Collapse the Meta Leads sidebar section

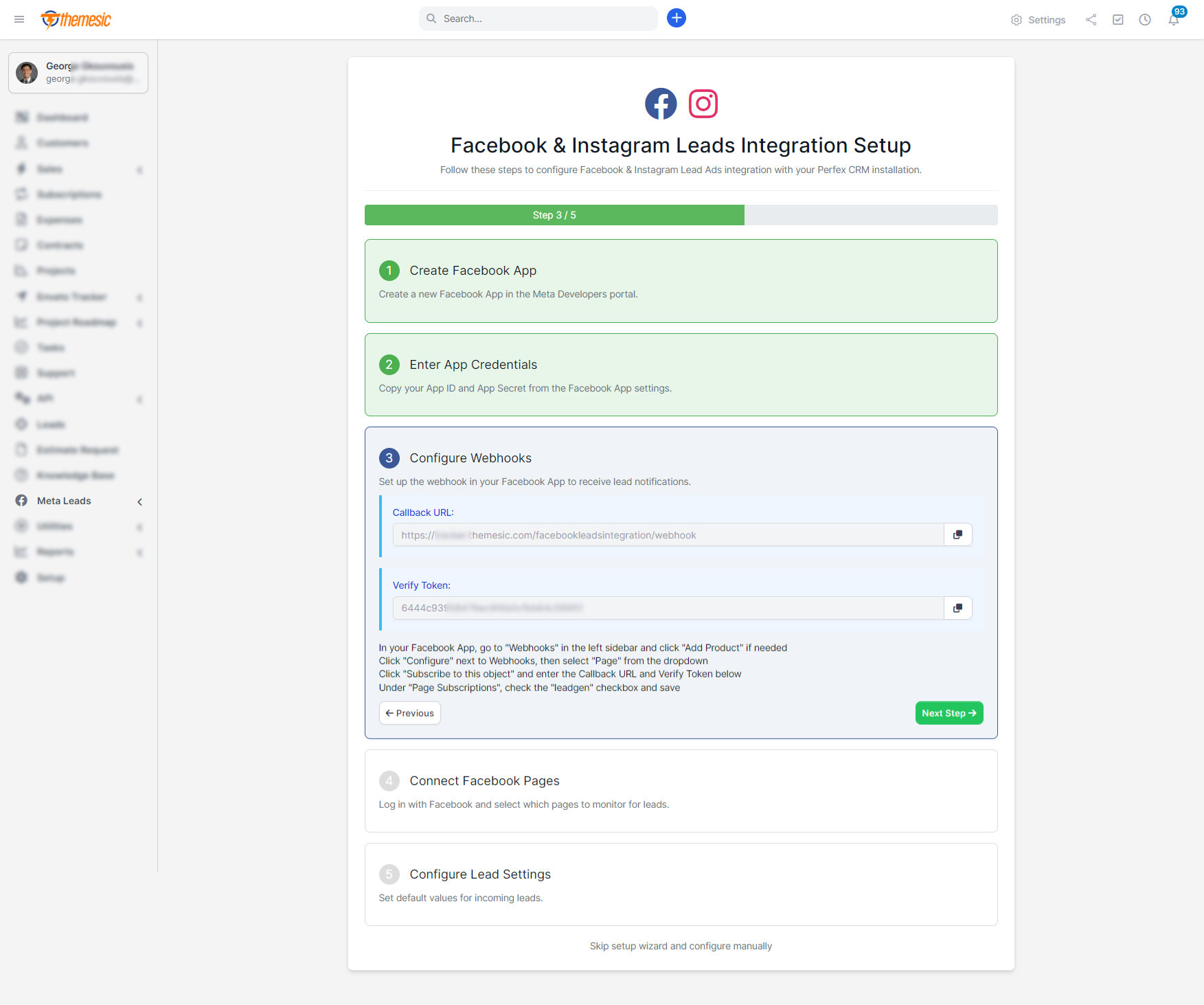click(140, 501)
